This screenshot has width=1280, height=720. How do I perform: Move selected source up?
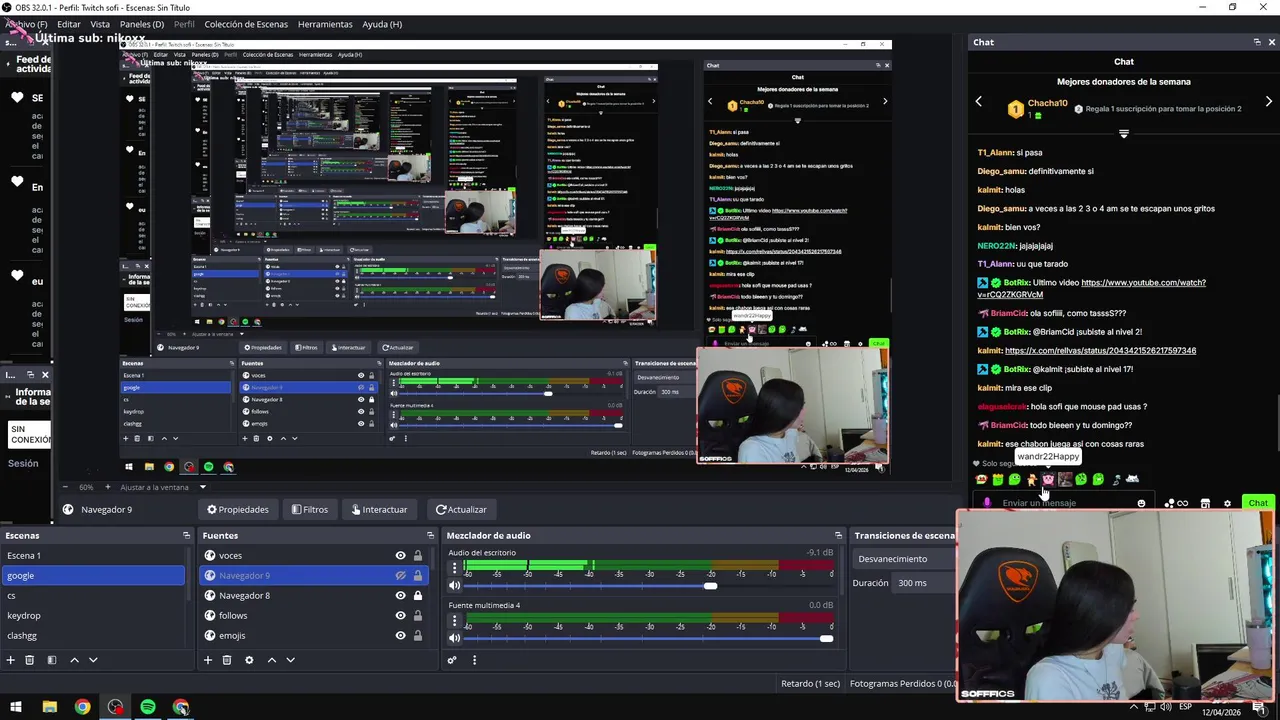(271, 660)
